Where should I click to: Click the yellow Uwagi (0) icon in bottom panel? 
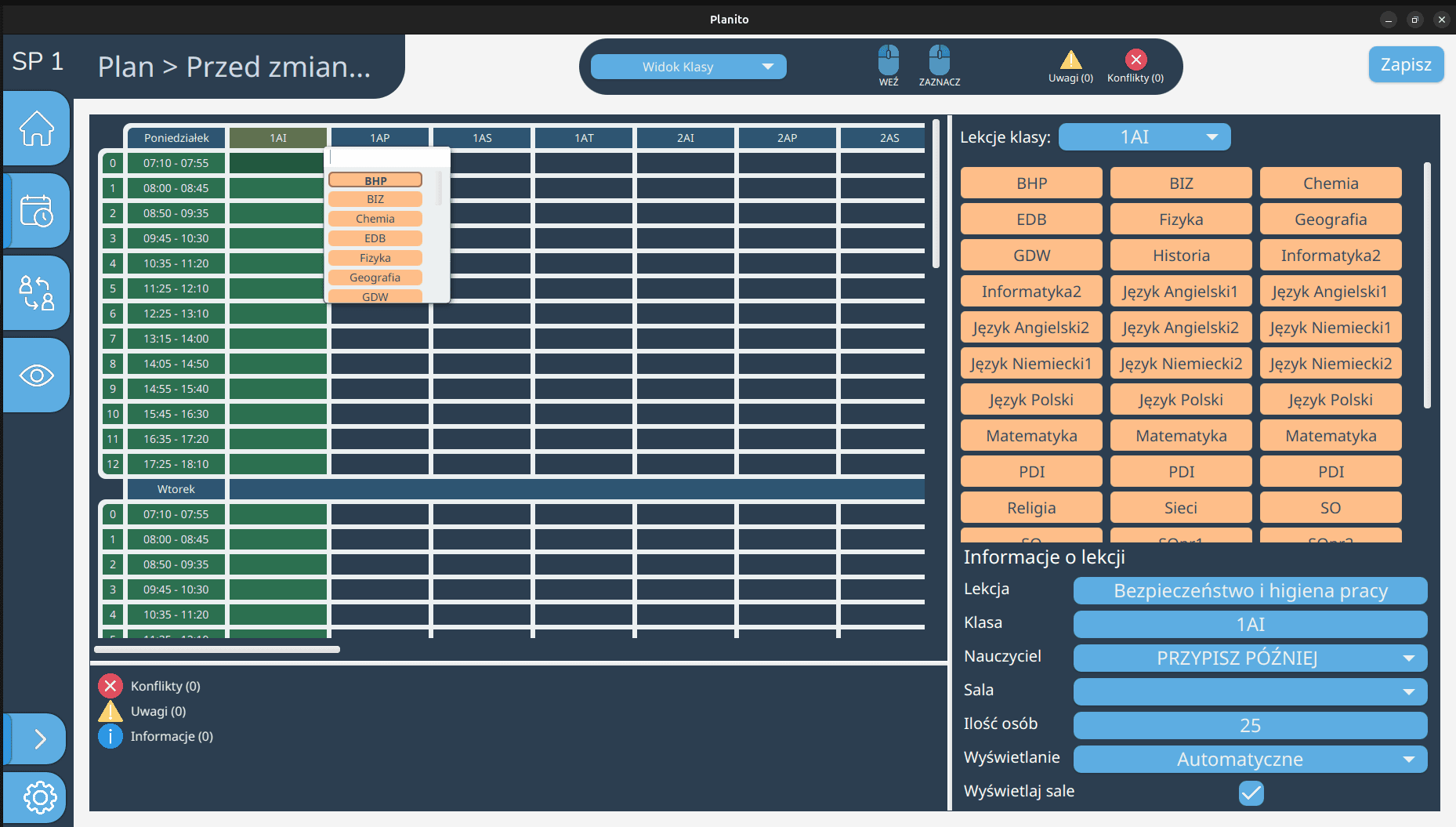[x=110, y=711]
